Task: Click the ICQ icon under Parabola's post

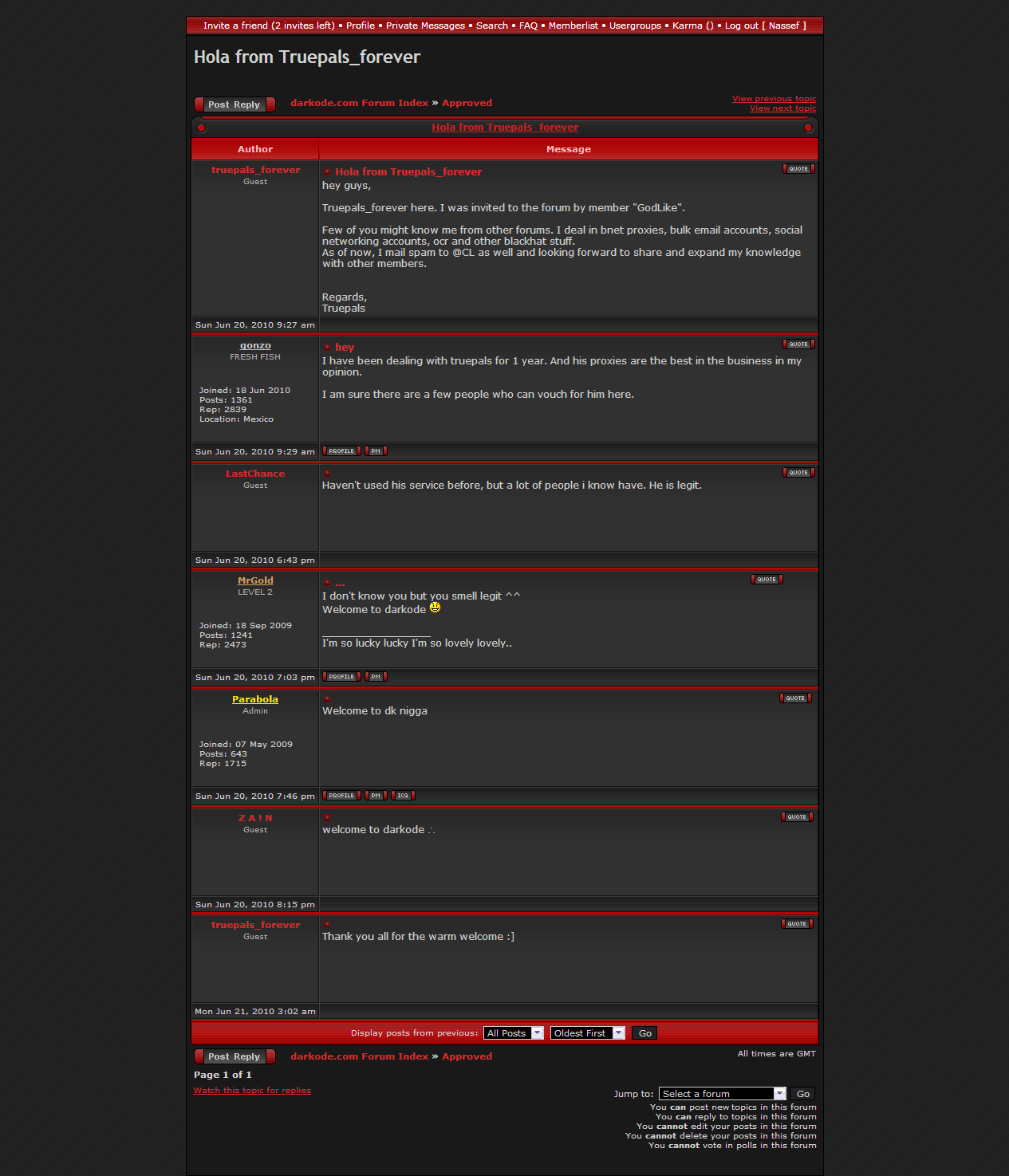Action: click(x=403, y=796)
